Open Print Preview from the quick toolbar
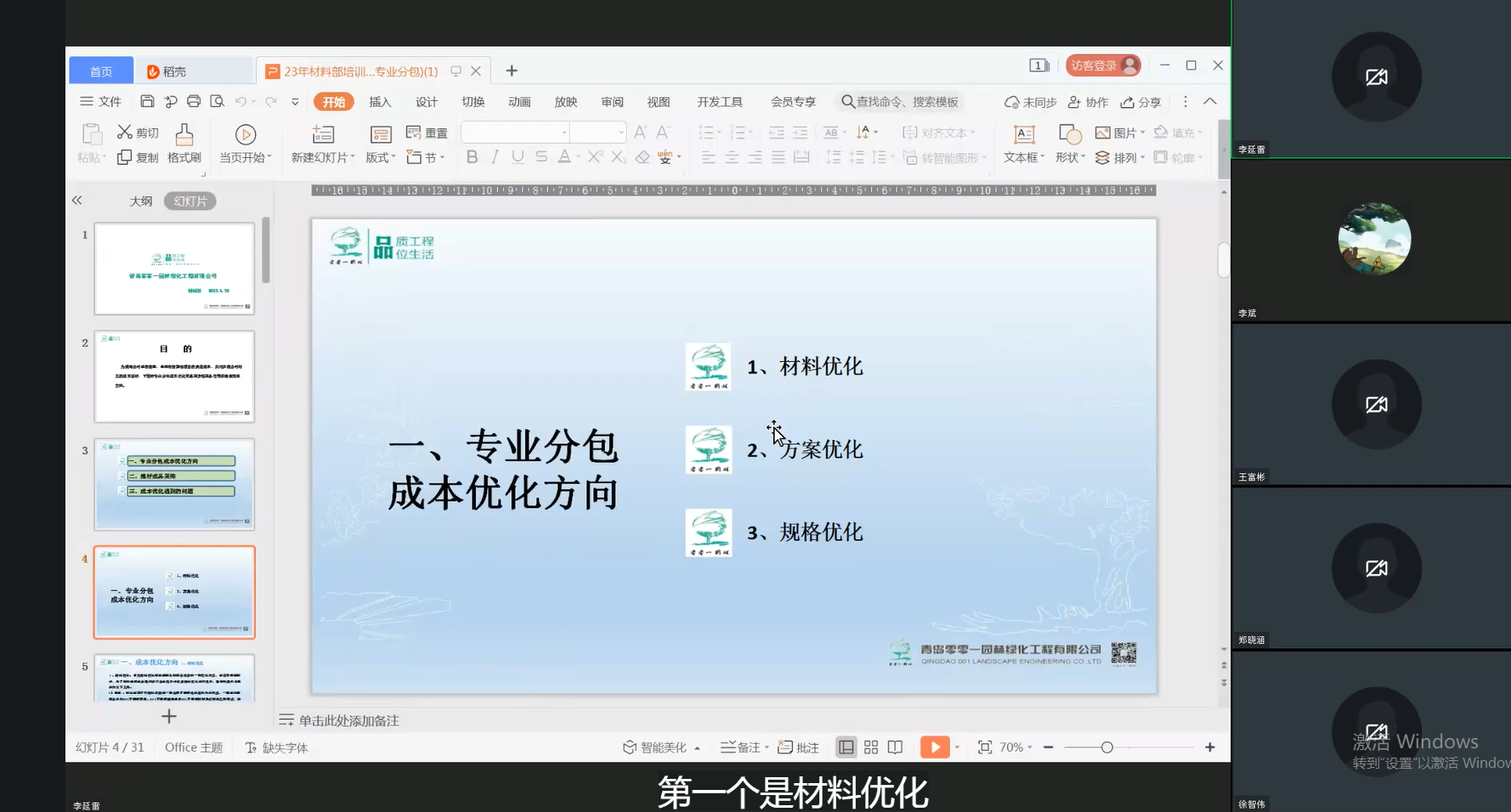This screenshot has height=812, width=1511. (218, 102)
